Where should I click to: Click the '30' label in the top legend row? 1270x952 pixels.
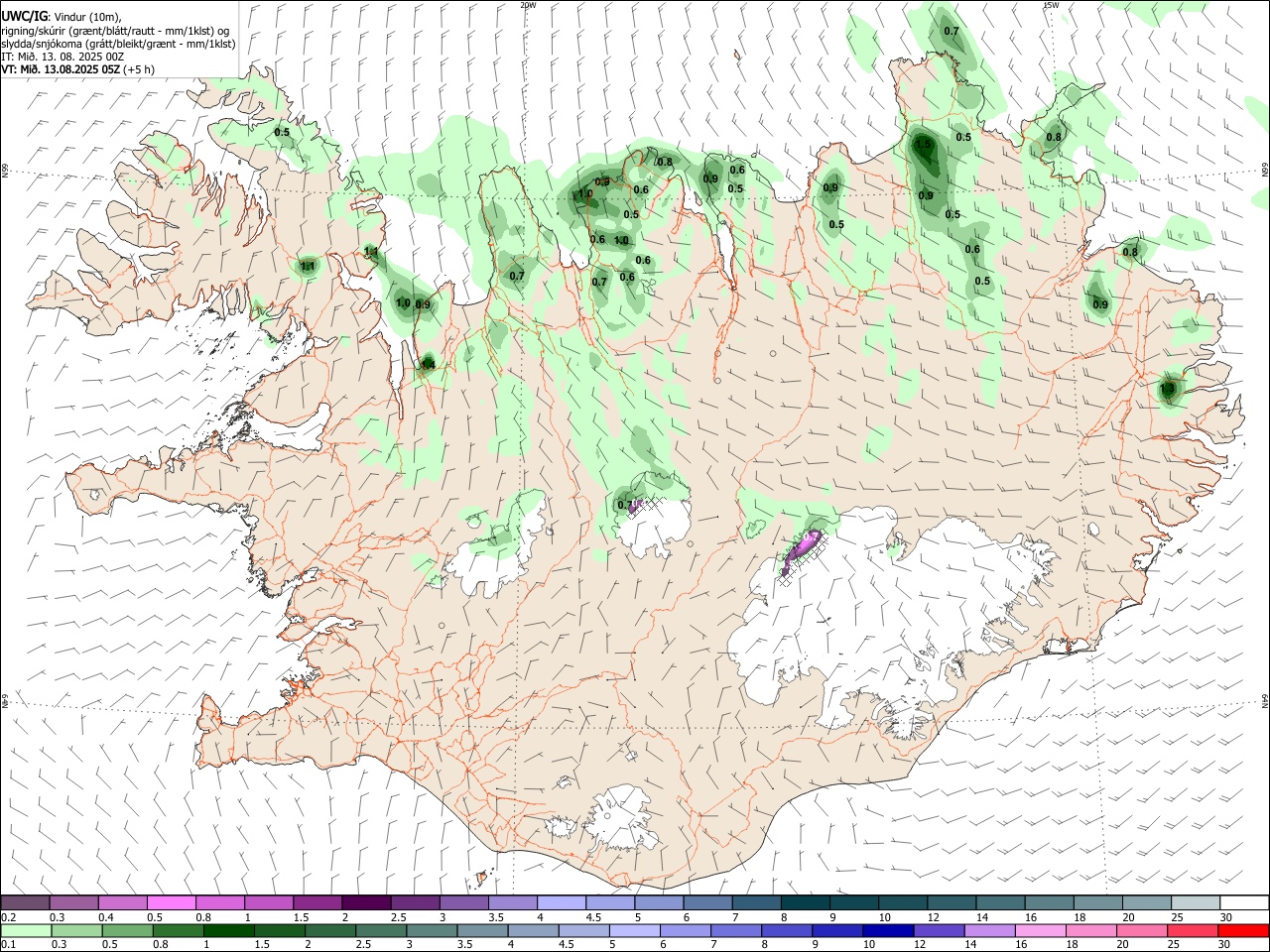click(1225, 917)
